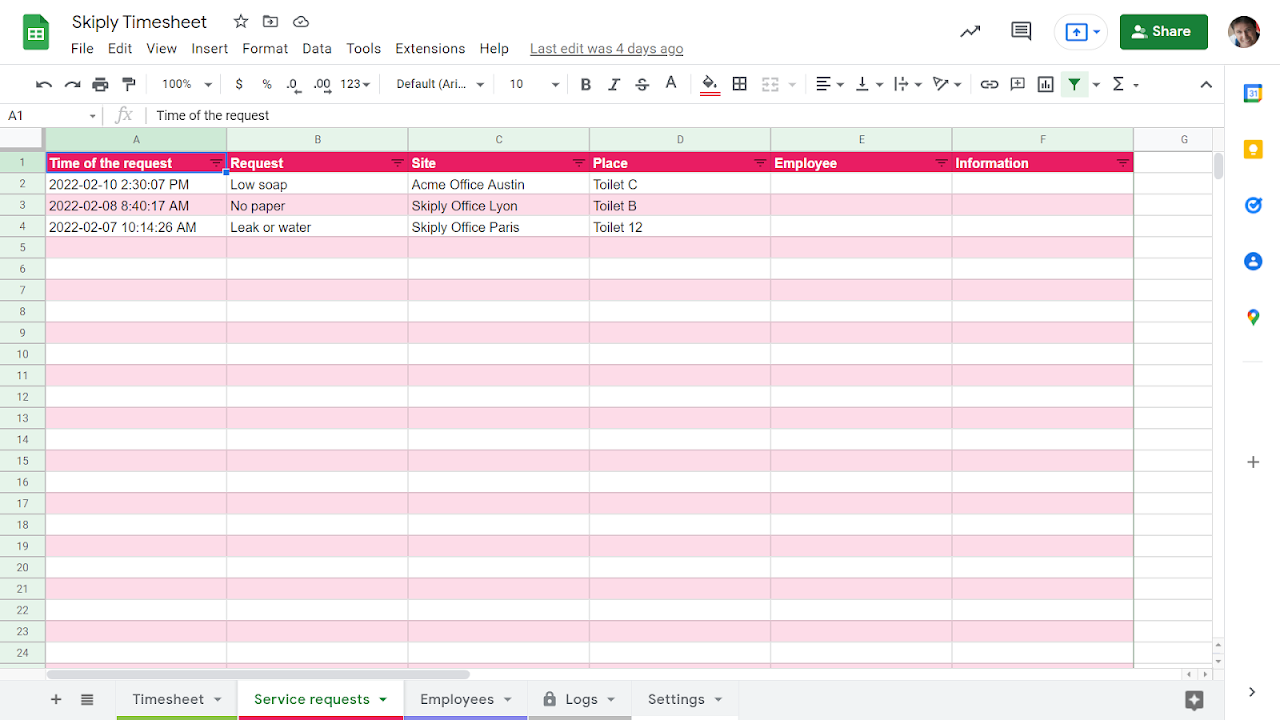Switch to the Logs sheet tab
The image size is (1280, 720).
[580, 700]
